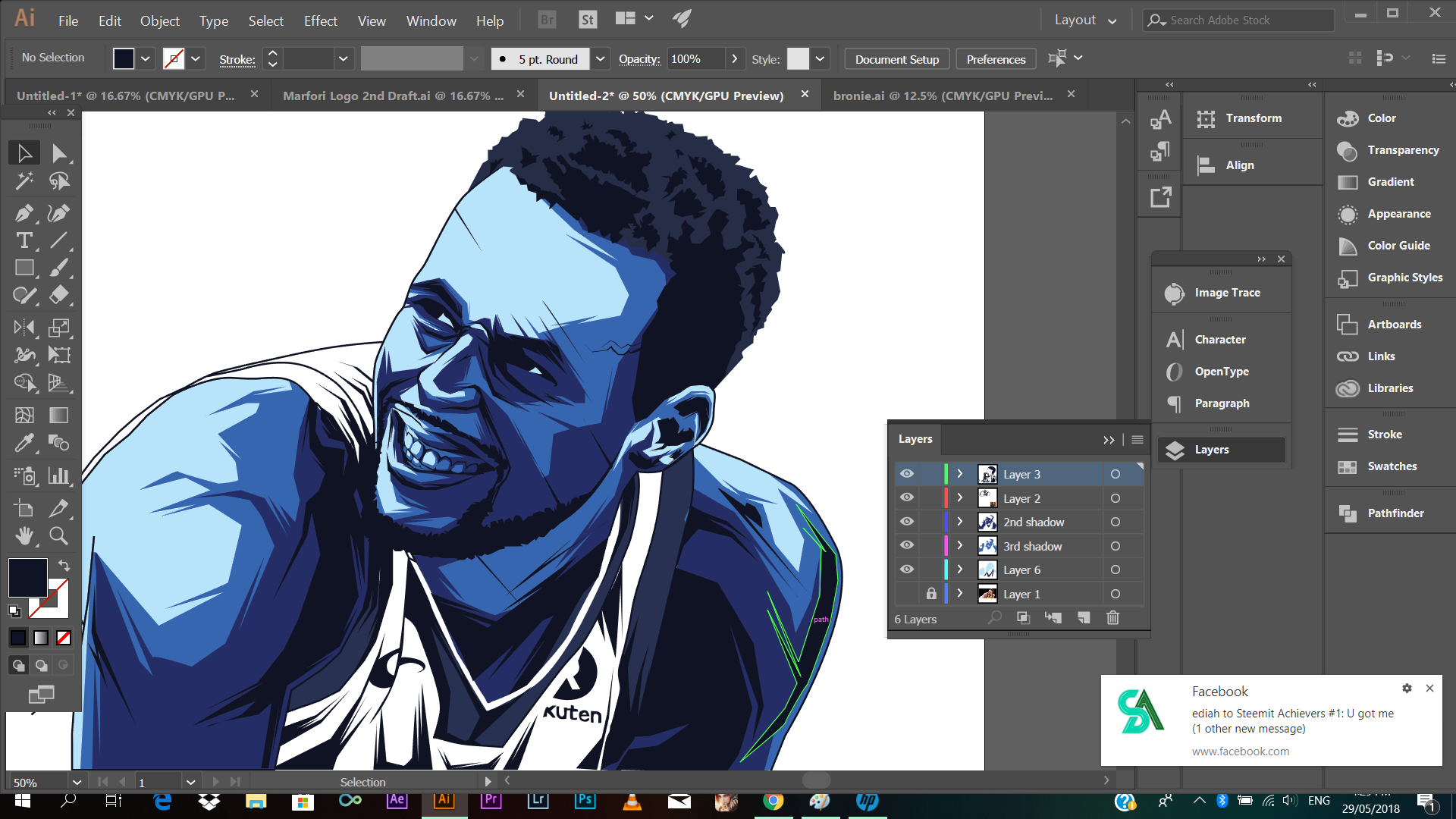Expand the 3rd shadow layer
The width and height of the screenshot is (1456, 819).
[x=960, y=546]
